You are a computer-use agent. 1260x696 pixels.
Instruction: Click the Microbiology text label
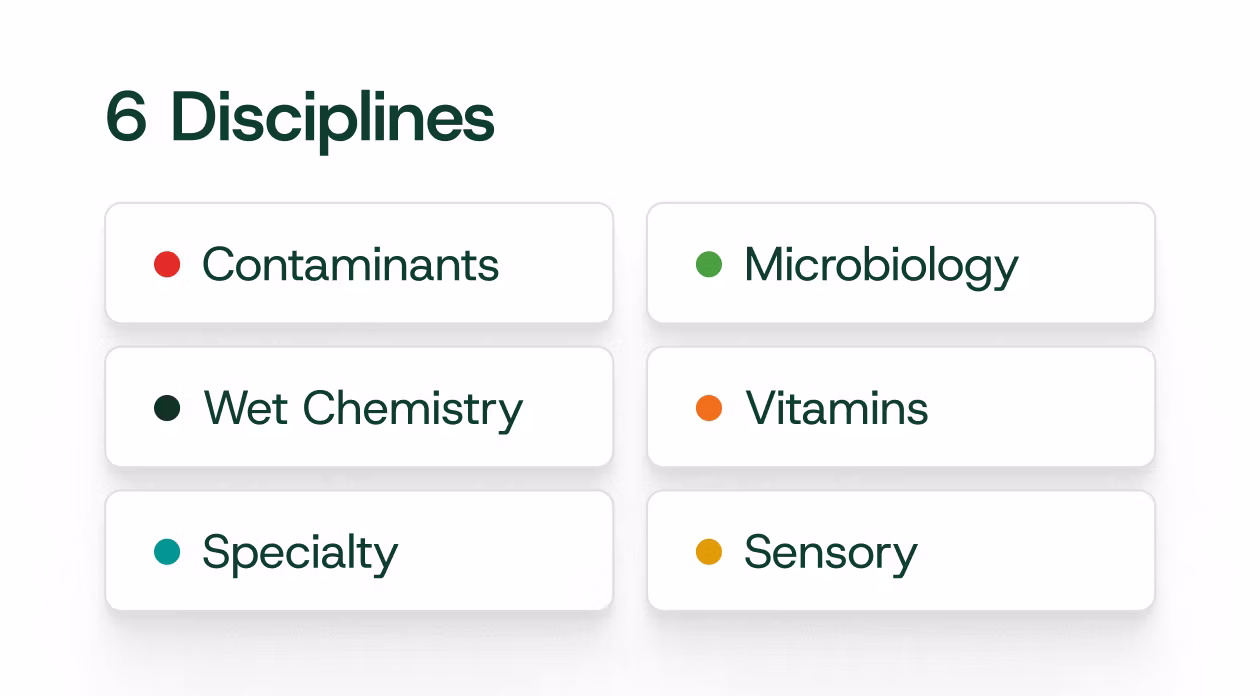pyautogui.click(x=881, y=266)
